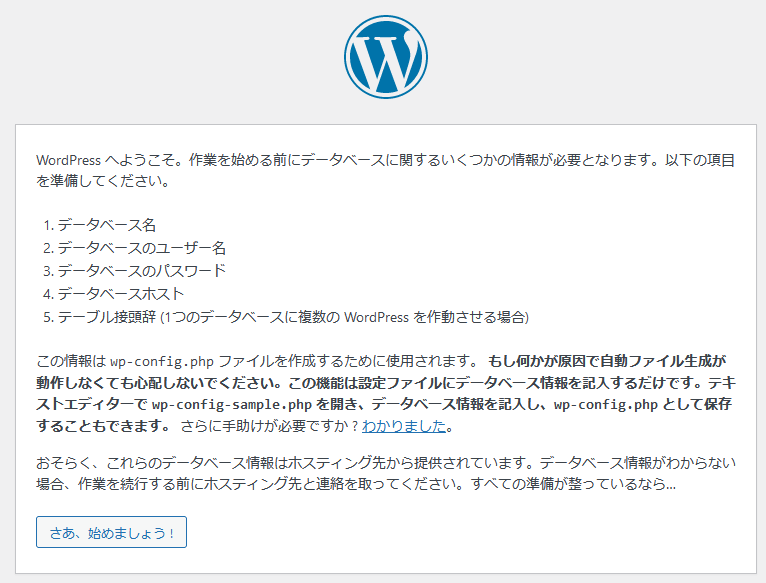
Task: Click bold text もし何かが原因で自動ファイル生成が
Action: tap(607, 361)
